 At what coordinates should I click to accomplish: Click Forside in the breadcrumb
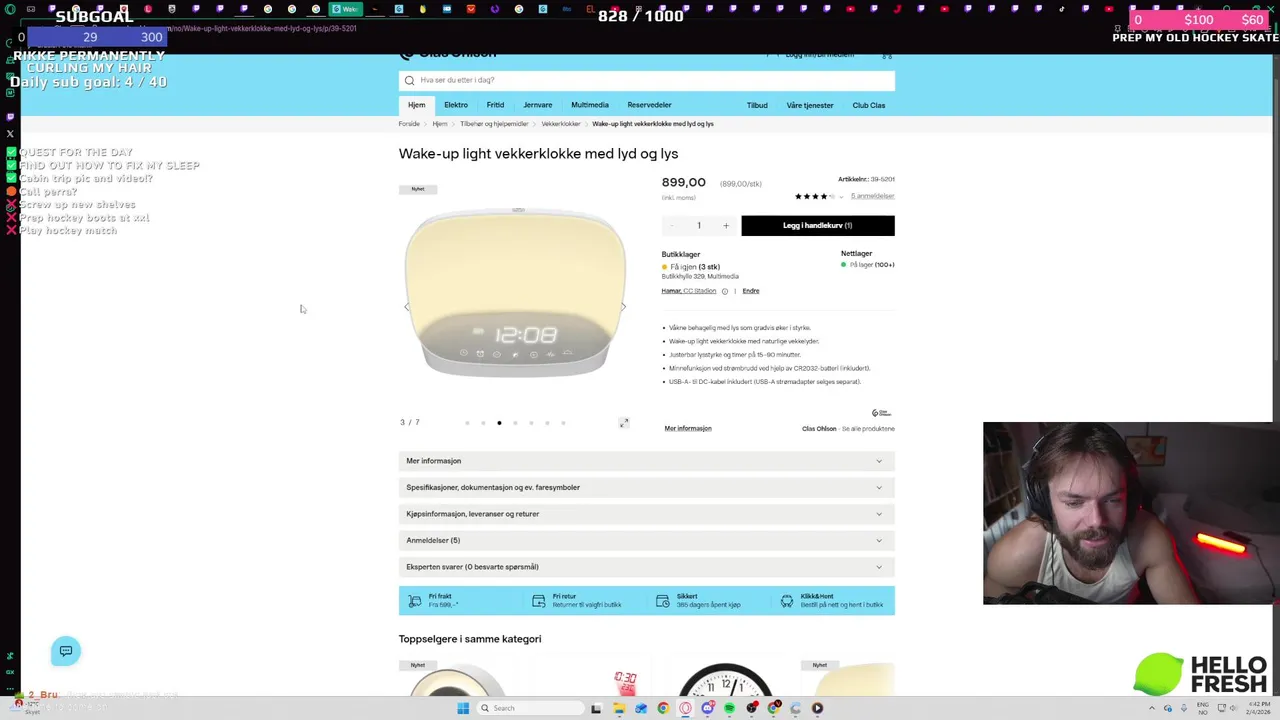click(409, 124)
